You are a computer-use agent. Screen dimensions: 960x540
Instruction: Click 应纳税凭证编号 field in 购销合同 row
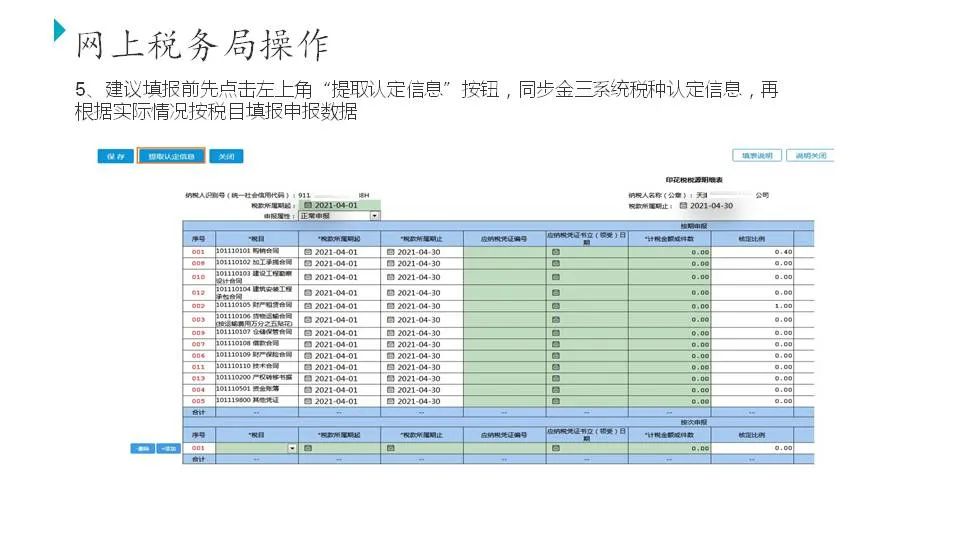(504, 252)
